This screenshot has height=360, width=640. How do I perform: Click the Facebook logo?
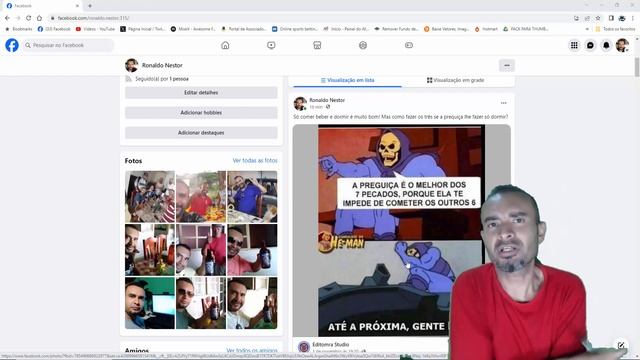tap(12, 45)
